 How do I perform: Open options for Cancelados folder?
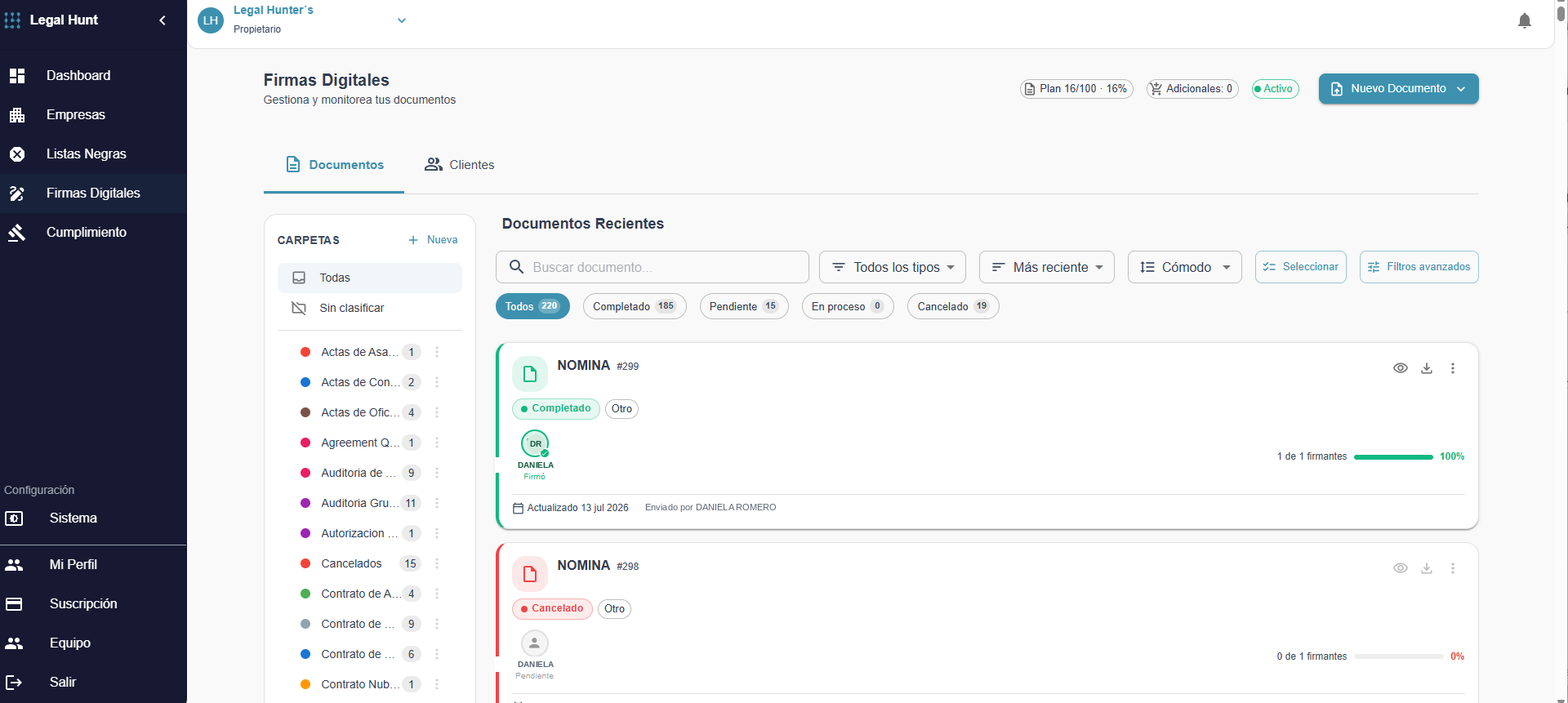click(437, 563)
